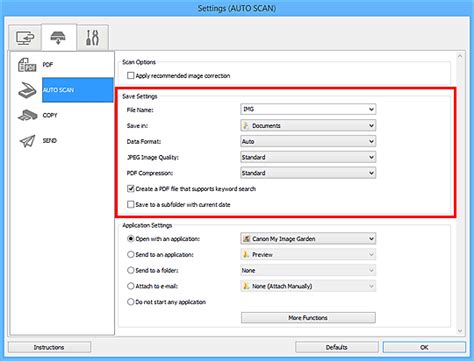Click the Copy printer icon

(x=27, y=115)
